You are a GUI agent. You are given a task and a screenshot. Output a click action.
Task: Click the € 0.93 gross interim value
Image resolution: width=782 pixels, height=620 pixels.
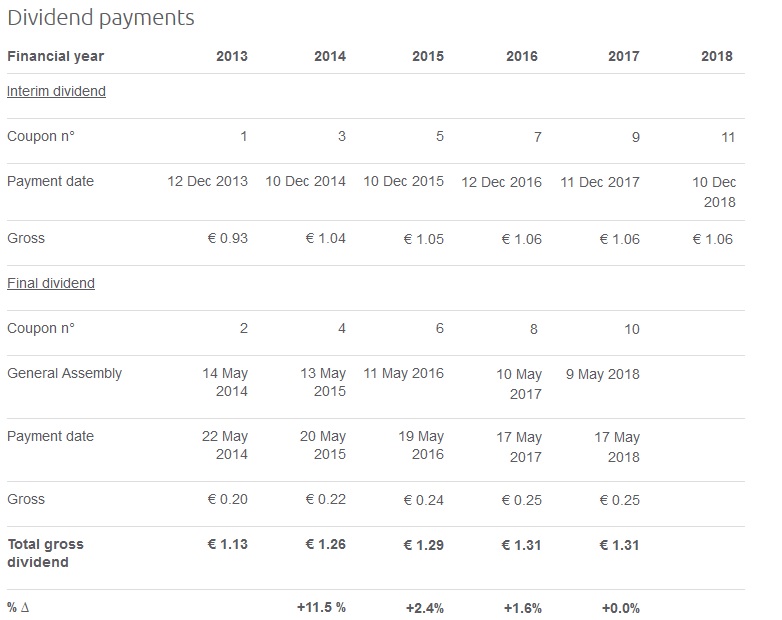click(x=226, y=239)
